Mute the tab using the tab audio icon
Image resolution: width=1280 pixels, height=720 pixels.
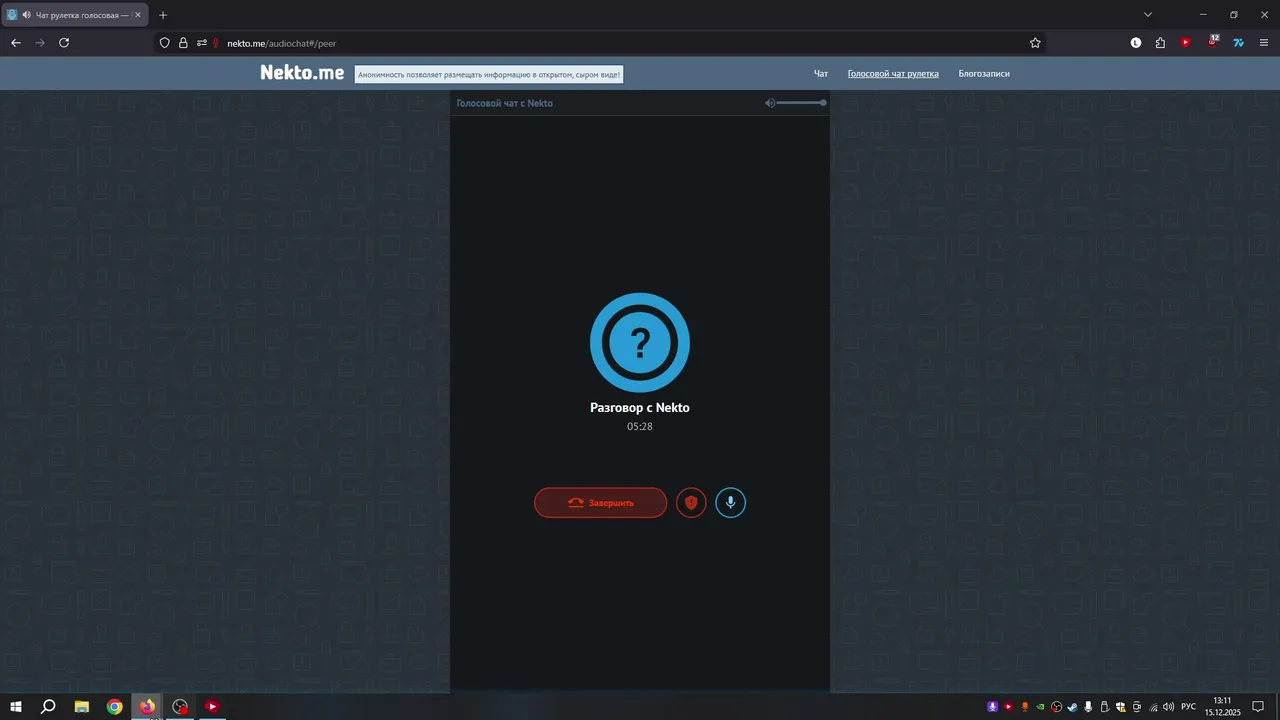click(26, 15)
